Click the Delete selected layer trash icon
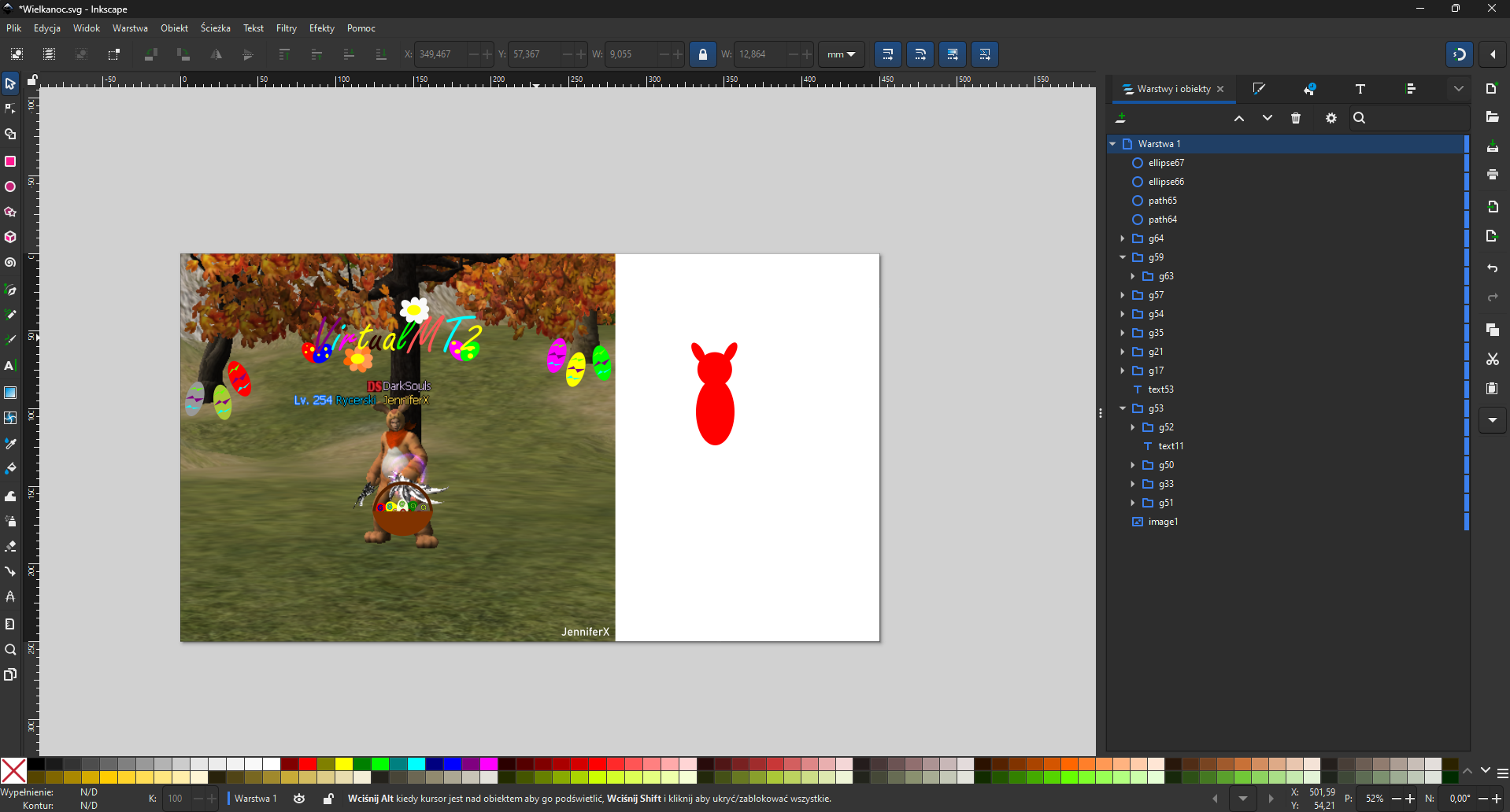 coord(1296,118)
